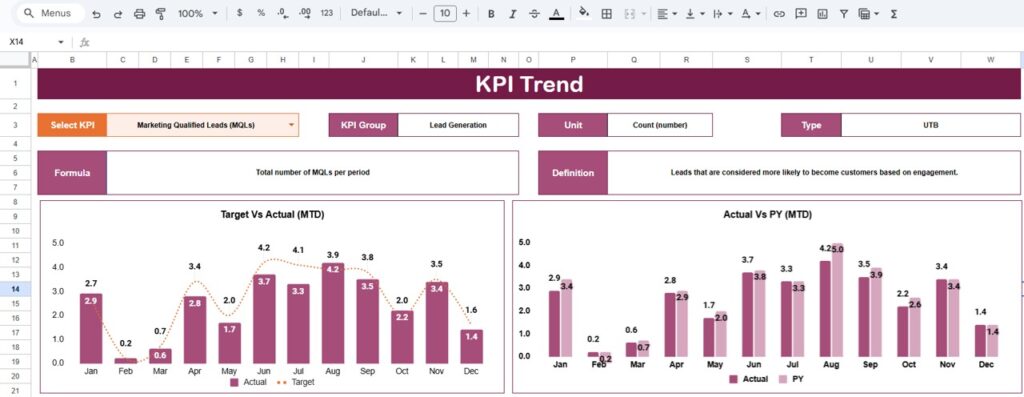Increase decimal places

coord(304,13)
